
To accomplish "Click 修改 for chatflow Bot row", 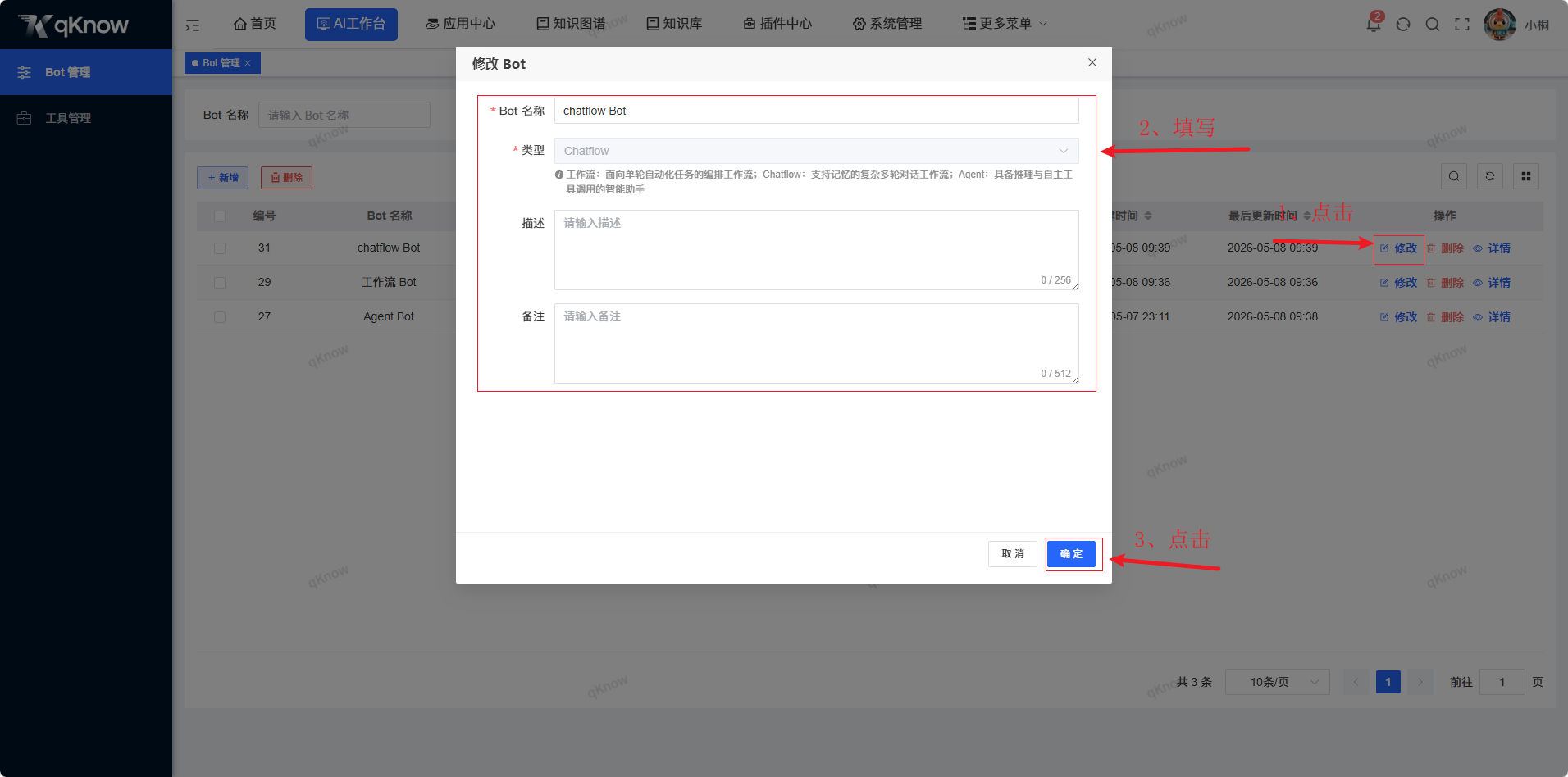I will [x=1398, y=248].
